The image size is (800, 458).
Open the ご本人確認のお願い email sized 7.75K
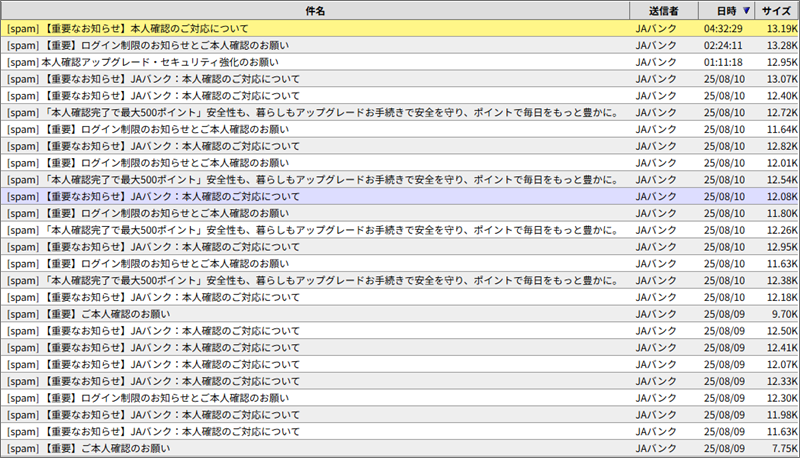point(400,449)
